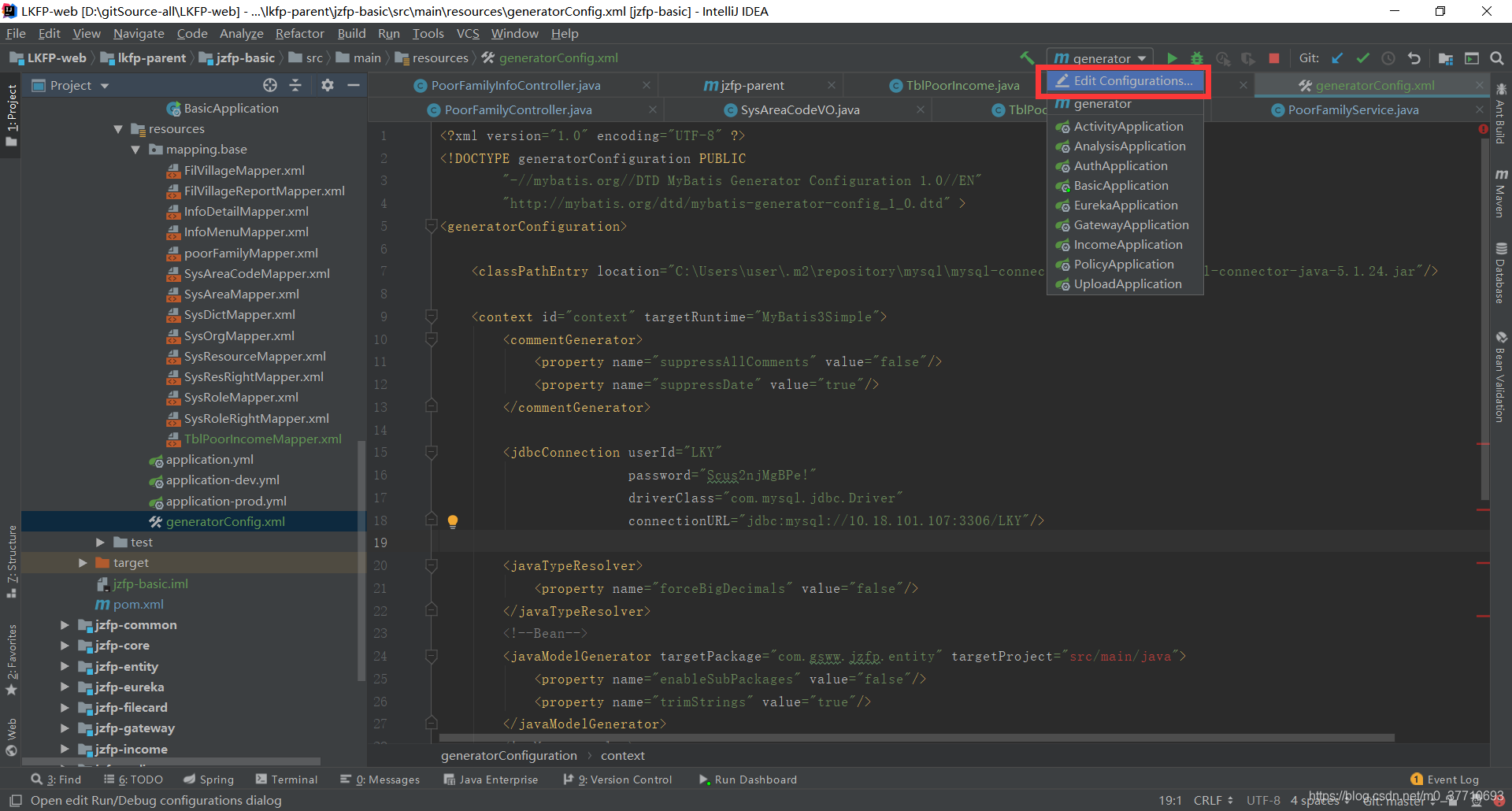The width and height of the screenshot is (1512, 811).
Task: Open Project panel settings gear
Action: pyautogui.click(x=328, y=85)
